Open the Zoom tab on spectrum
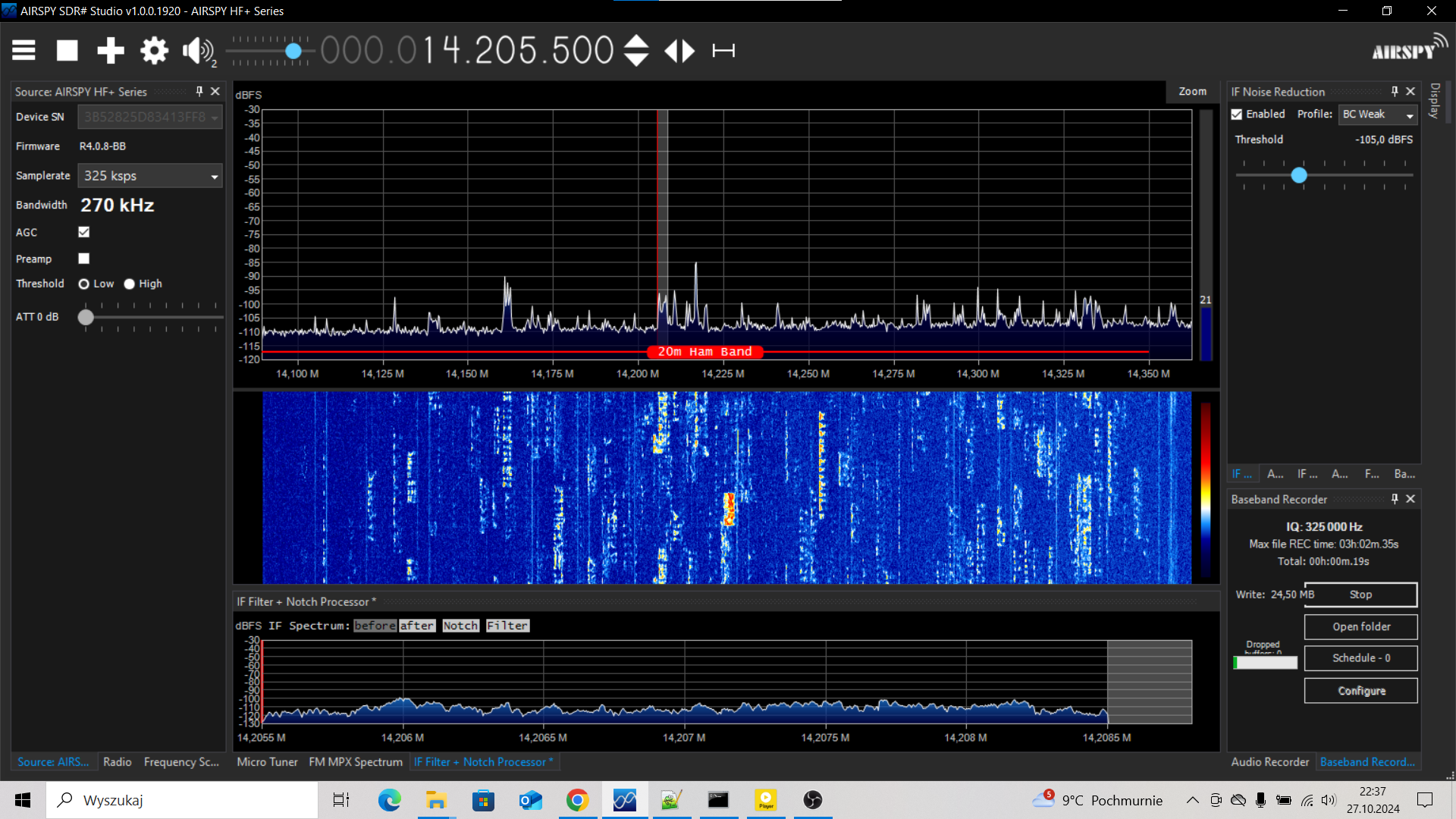 click(1192, 91)
